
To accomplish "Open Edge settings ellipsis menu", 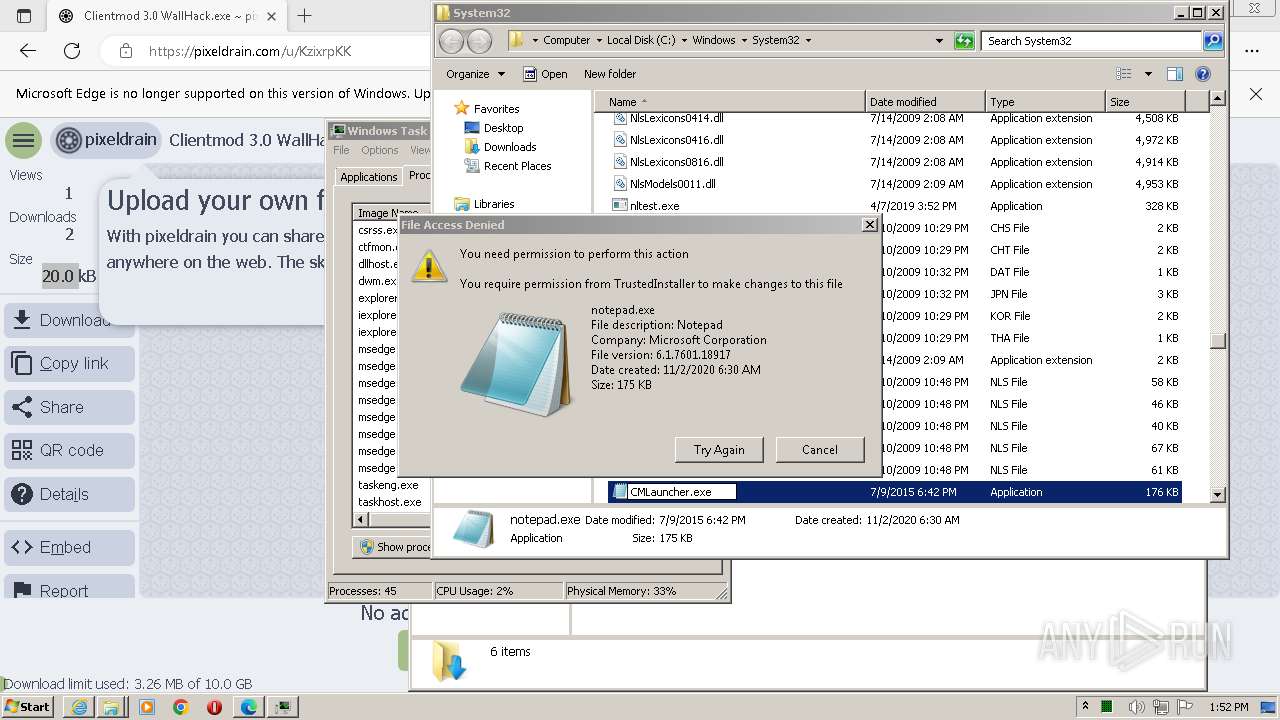I will [1252, 51].
